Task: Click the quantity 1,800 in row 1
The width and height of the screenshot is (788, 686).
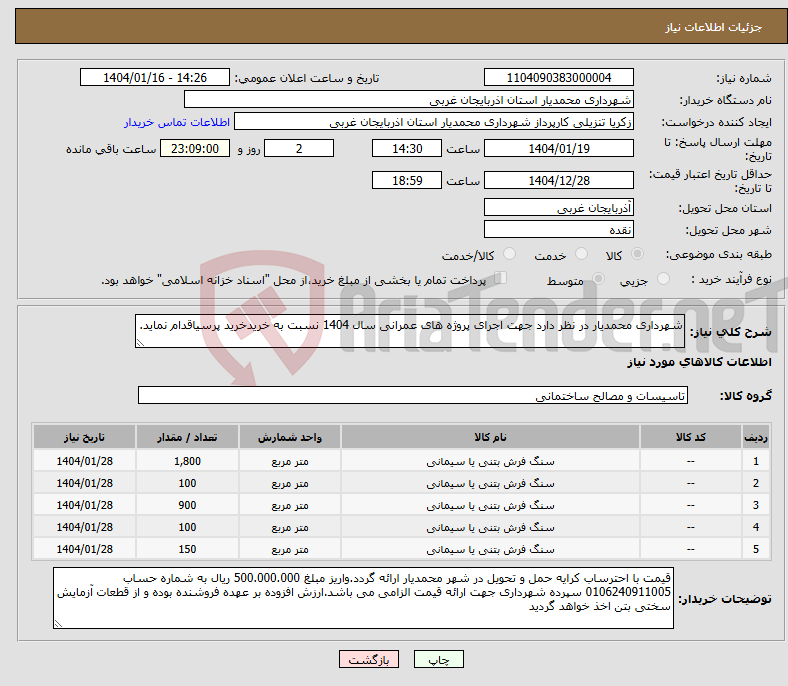Action: [x=187, y=461]
